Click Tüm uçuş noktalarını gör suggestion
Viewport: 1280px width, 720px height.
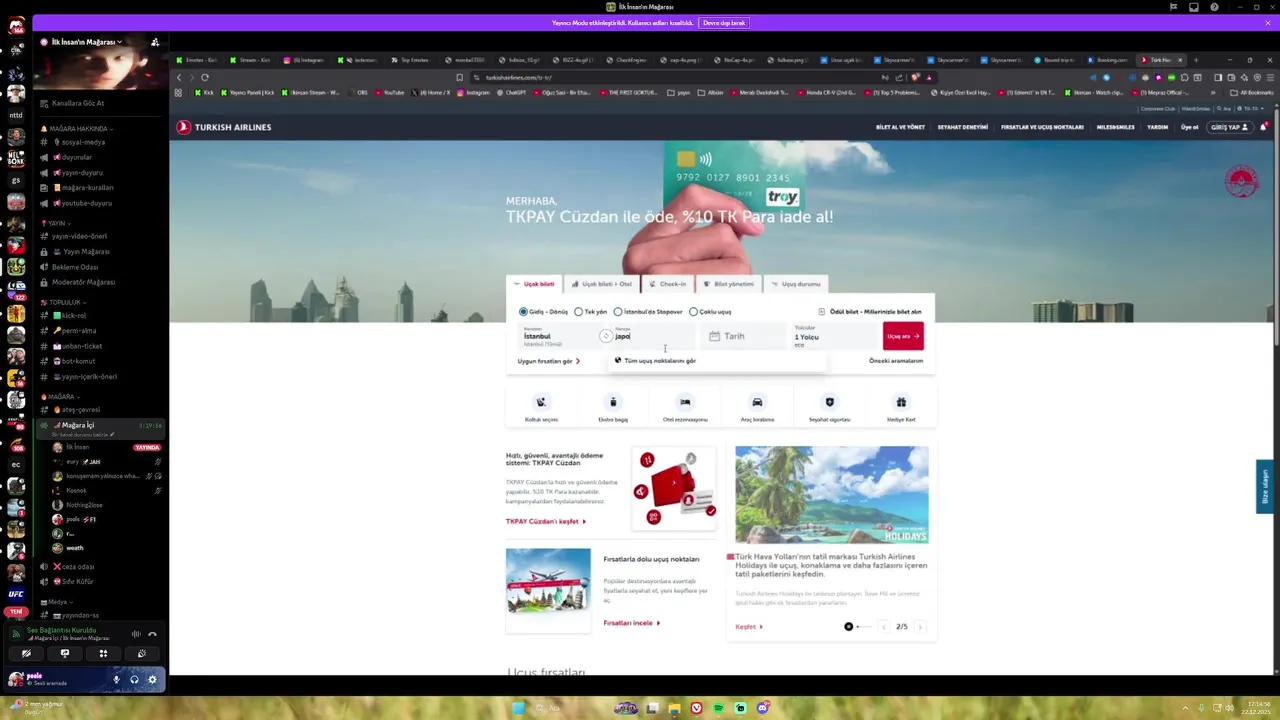pos(656,361)
